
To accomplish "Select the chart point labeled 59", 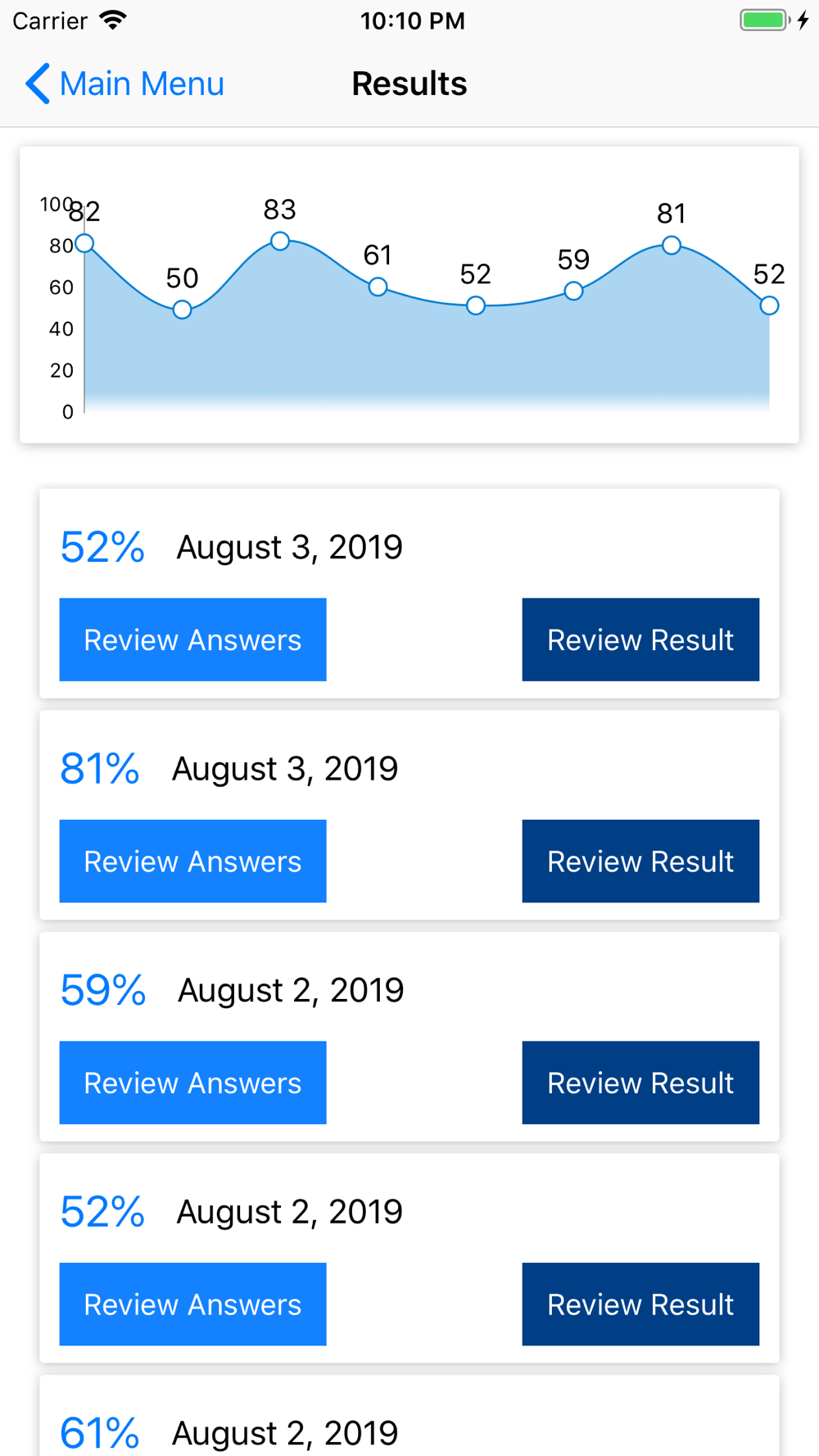I will tap(573, 291).
